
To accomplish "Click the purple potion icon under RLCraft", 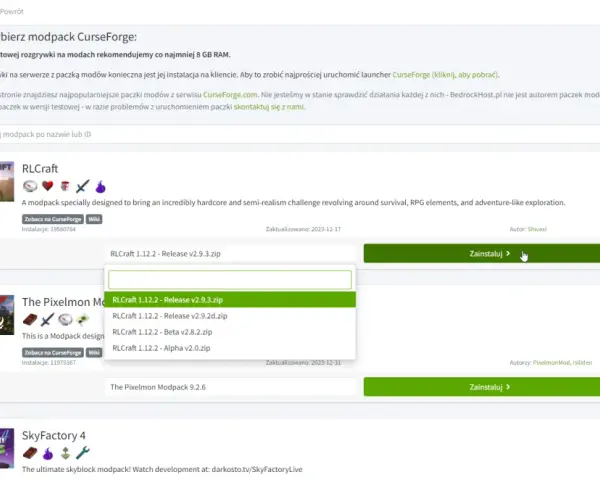I will pyautogui.click(x=100, y=186).
